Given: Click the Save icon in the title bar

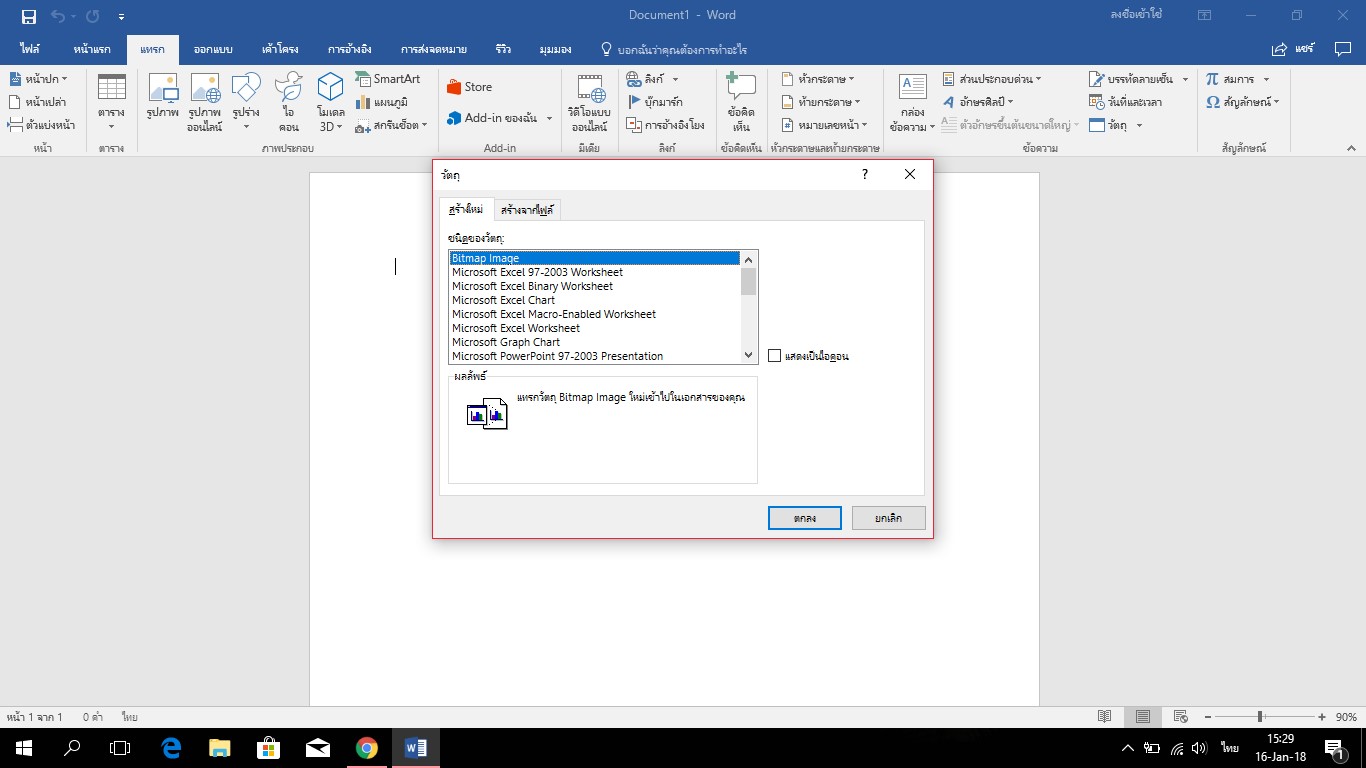Looking at the screenshot, I should [28, 16].
